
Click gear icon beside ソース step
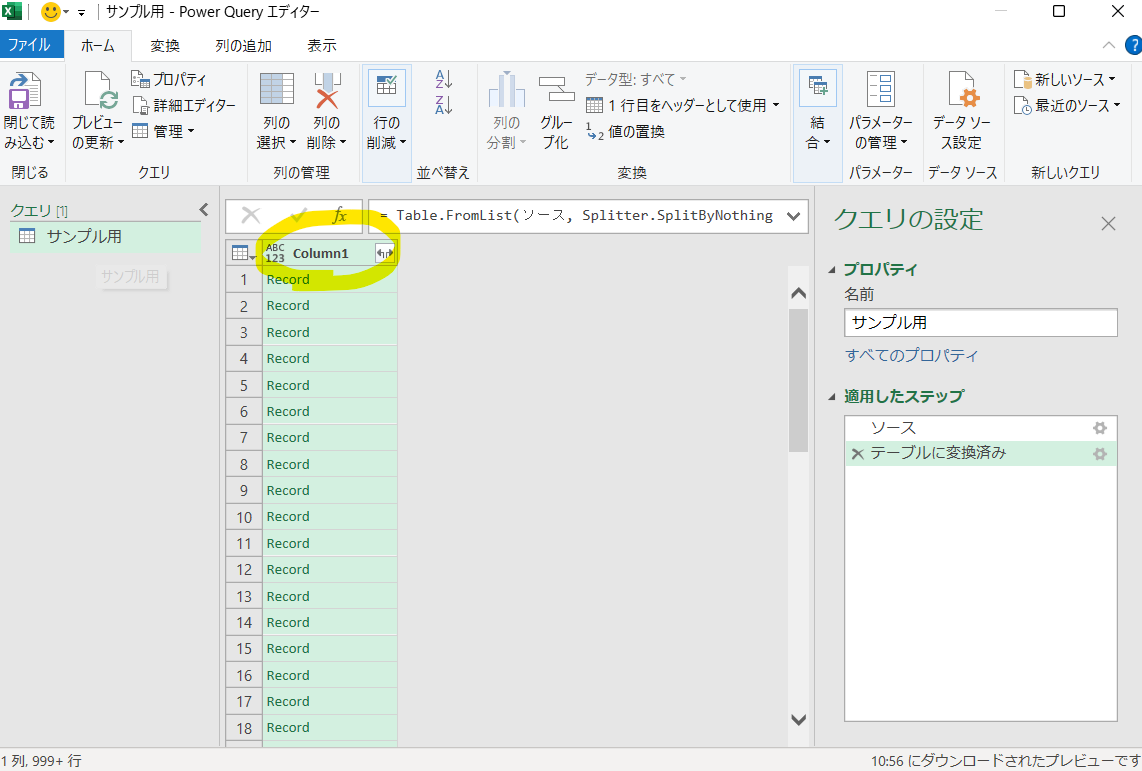[1100, 428]
